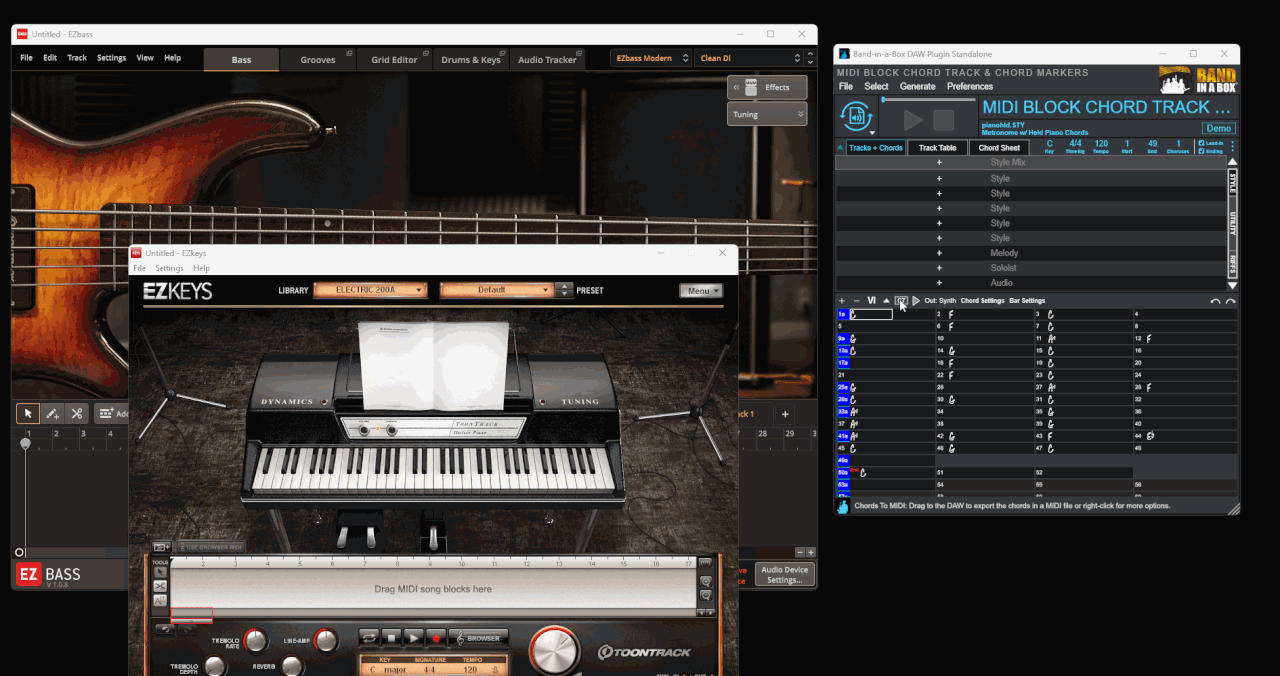Select the EZbass arrow select tool
The image size is (1280, 676).
28,413
